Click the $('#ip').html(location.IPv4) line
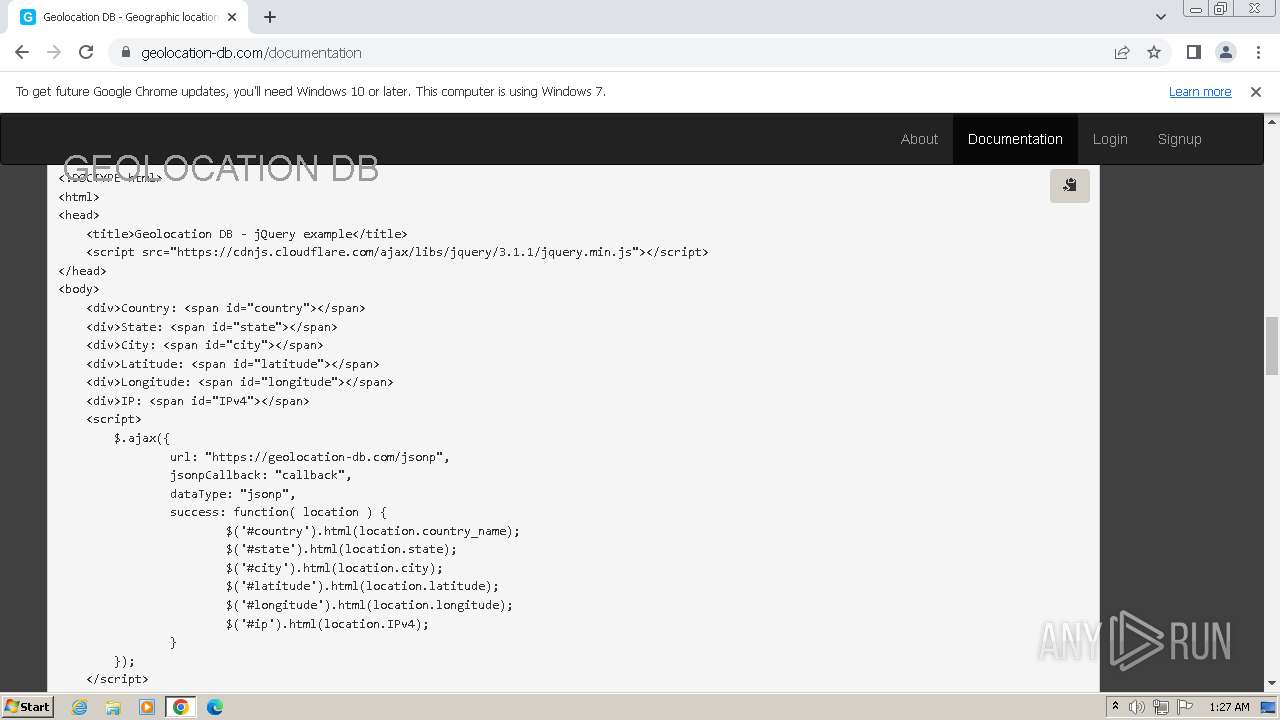1280x720 pixels. point(327,624)
